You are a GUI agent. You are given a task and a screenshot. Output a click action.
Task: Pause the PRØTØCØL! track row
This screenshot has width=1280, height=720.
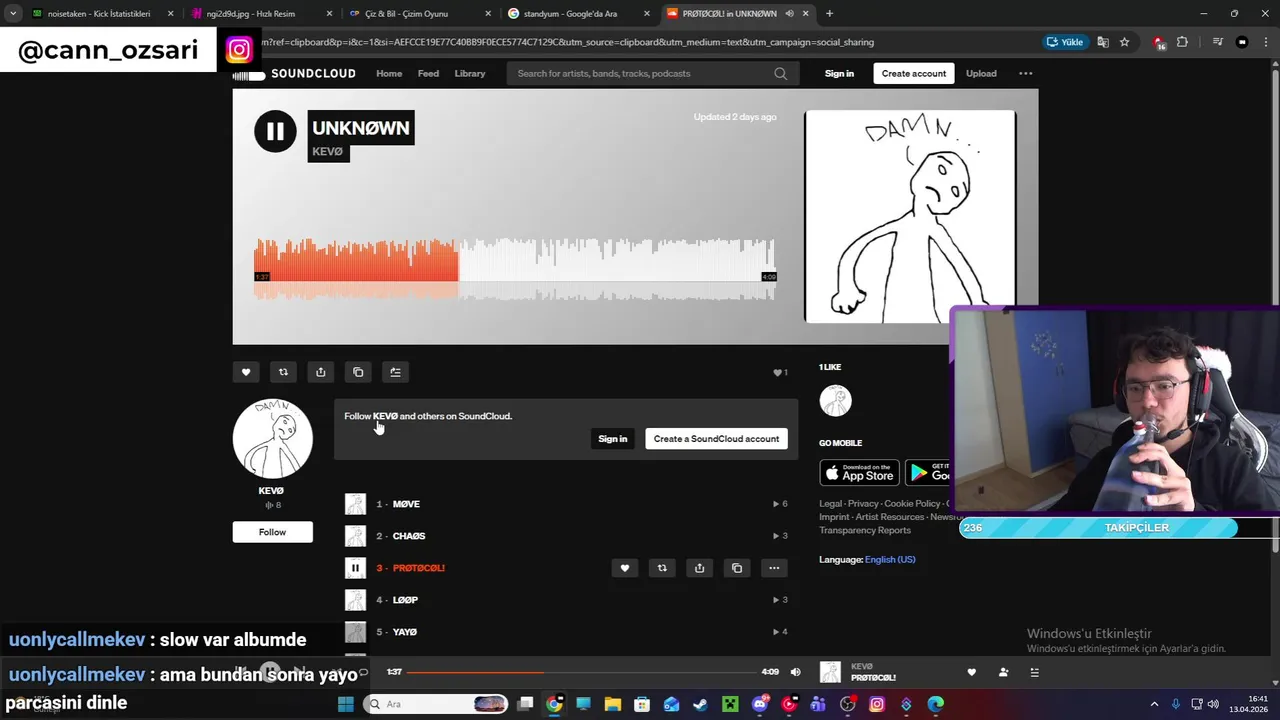point(355,568)
